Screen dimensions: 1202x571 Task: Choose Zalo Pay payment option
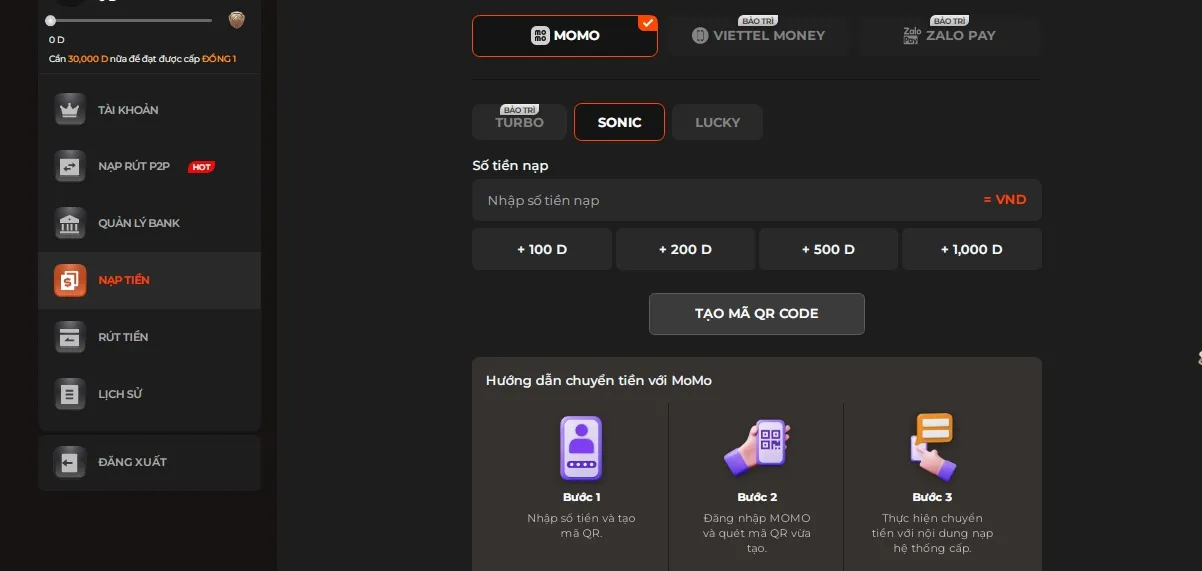pos(949,36)
